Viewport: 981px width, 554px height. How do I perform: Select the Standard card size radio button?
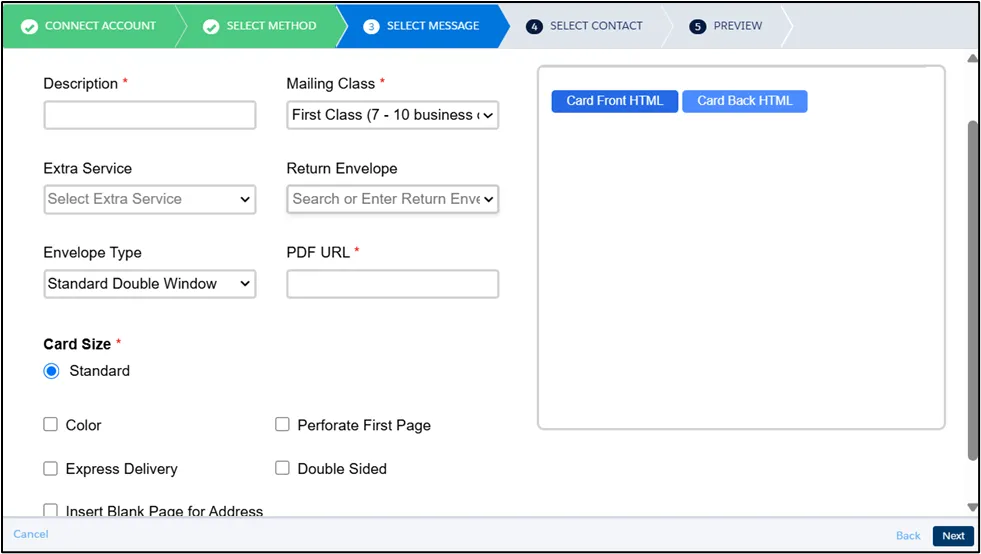[x=52, y=371]
